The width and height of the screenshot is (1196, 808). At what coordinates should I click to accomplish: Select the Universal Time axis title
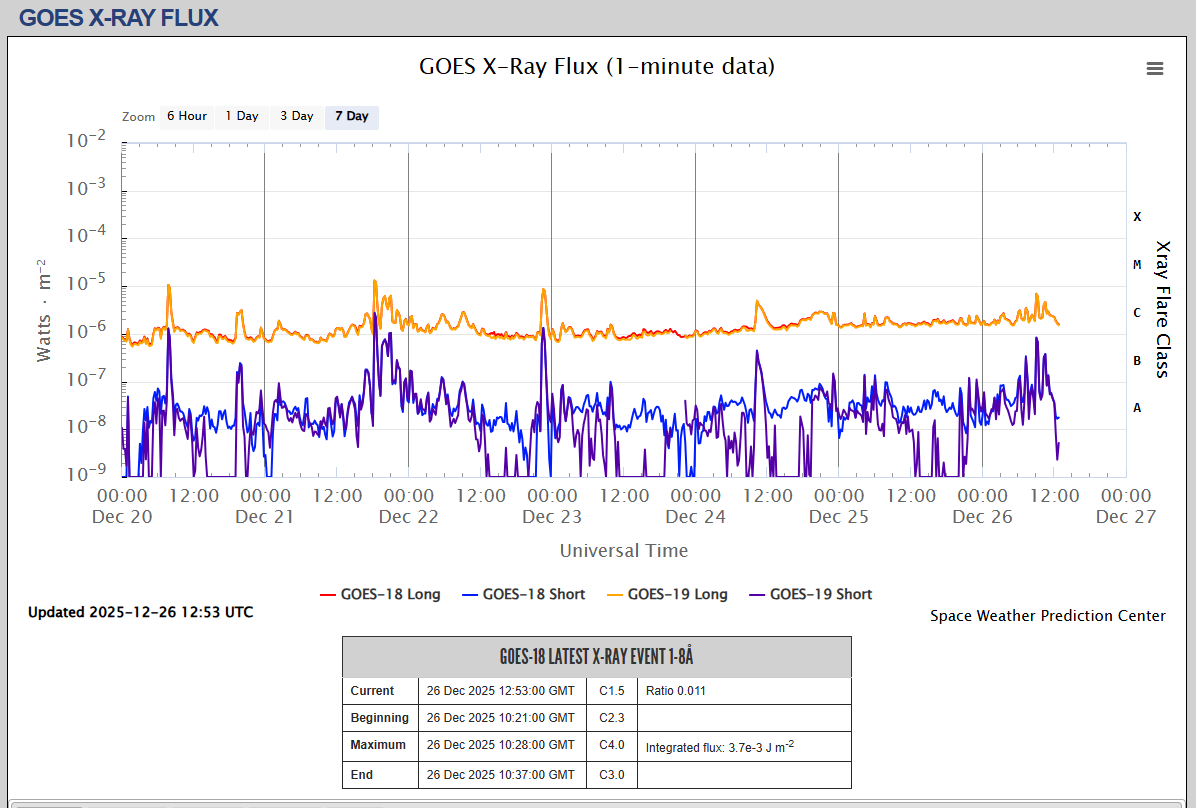pos(623,550)
